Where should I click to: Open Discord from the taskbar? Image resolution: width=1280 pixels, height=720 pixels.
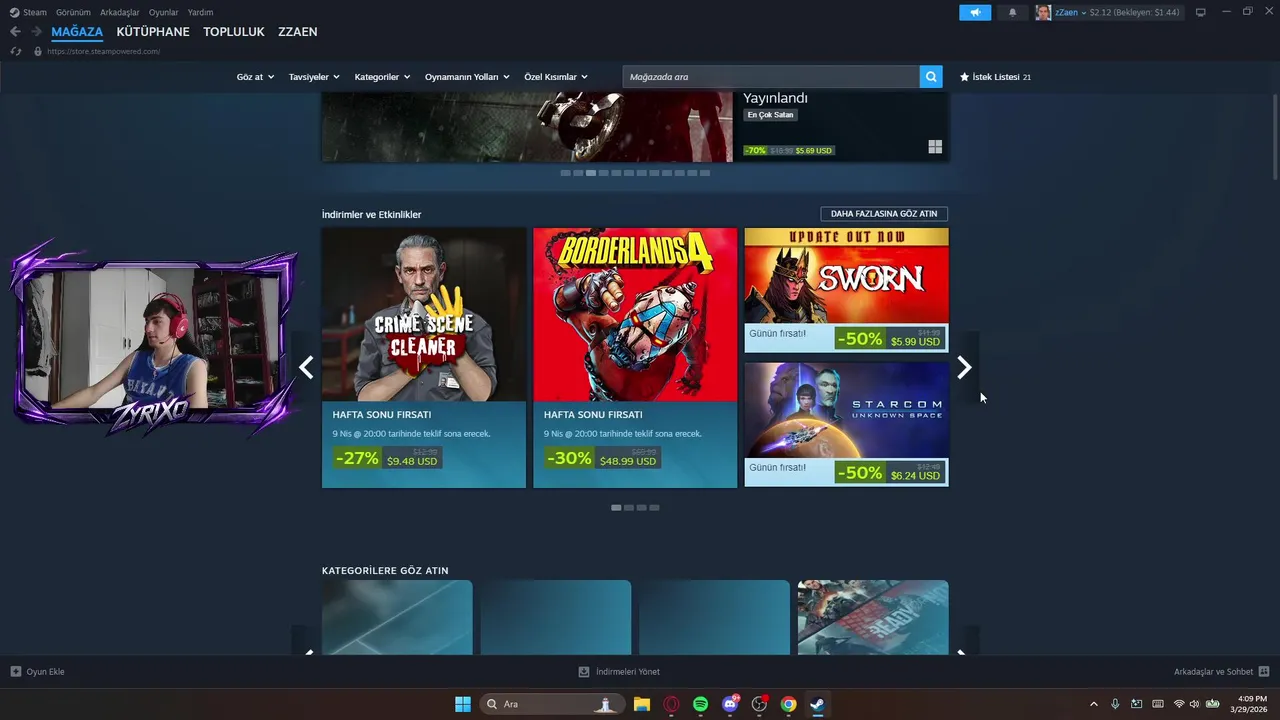(x=730, y=704)
